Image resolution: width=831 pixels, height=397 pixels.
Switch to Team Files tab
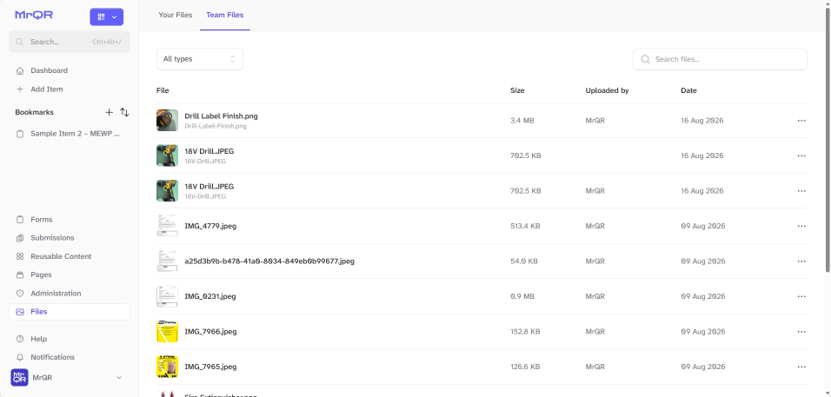coord(225,15)
